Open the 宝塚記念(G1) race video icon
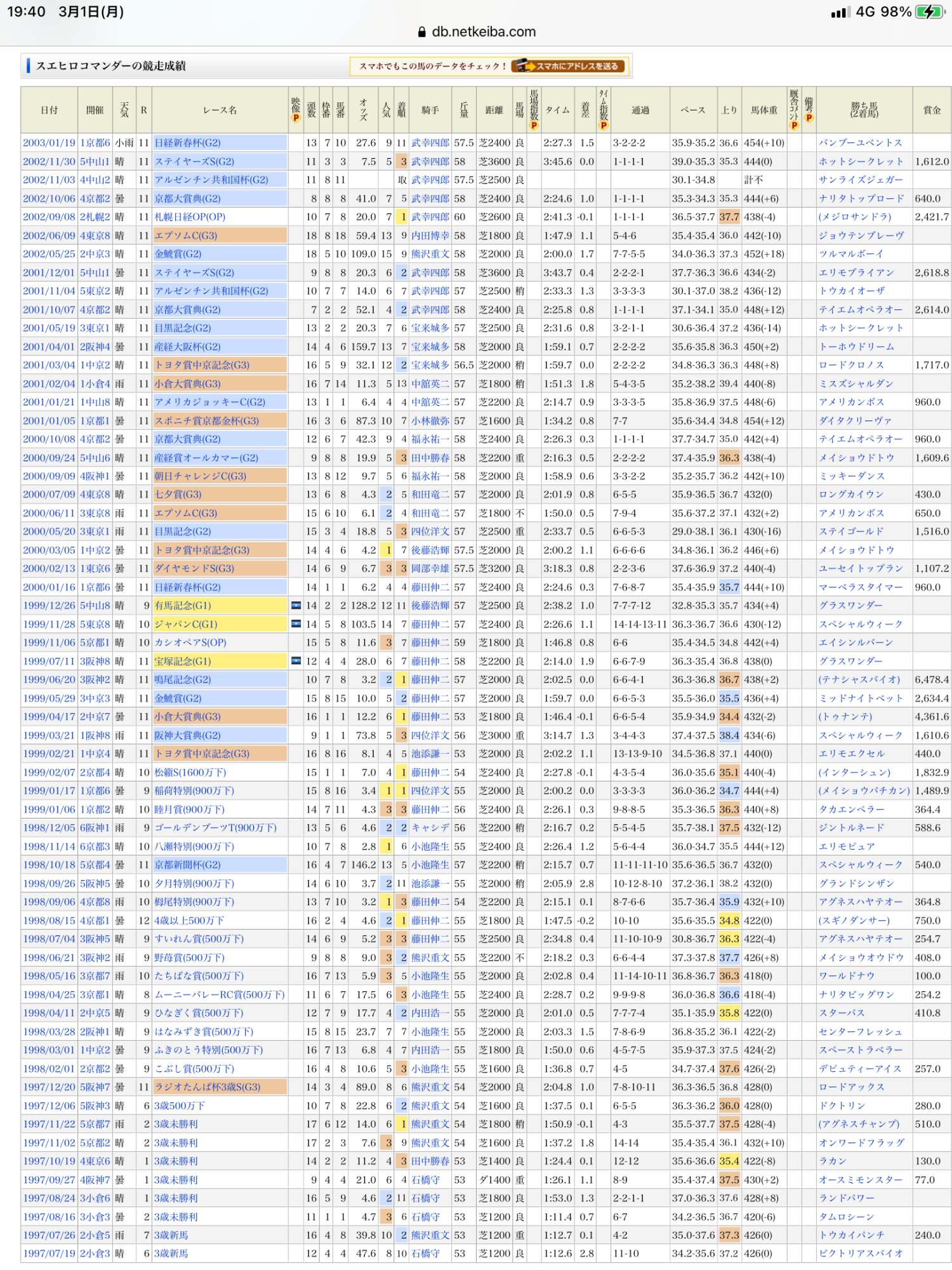Image resolution: width=952 pixels, height=1270 pixels. click(296, 661)
